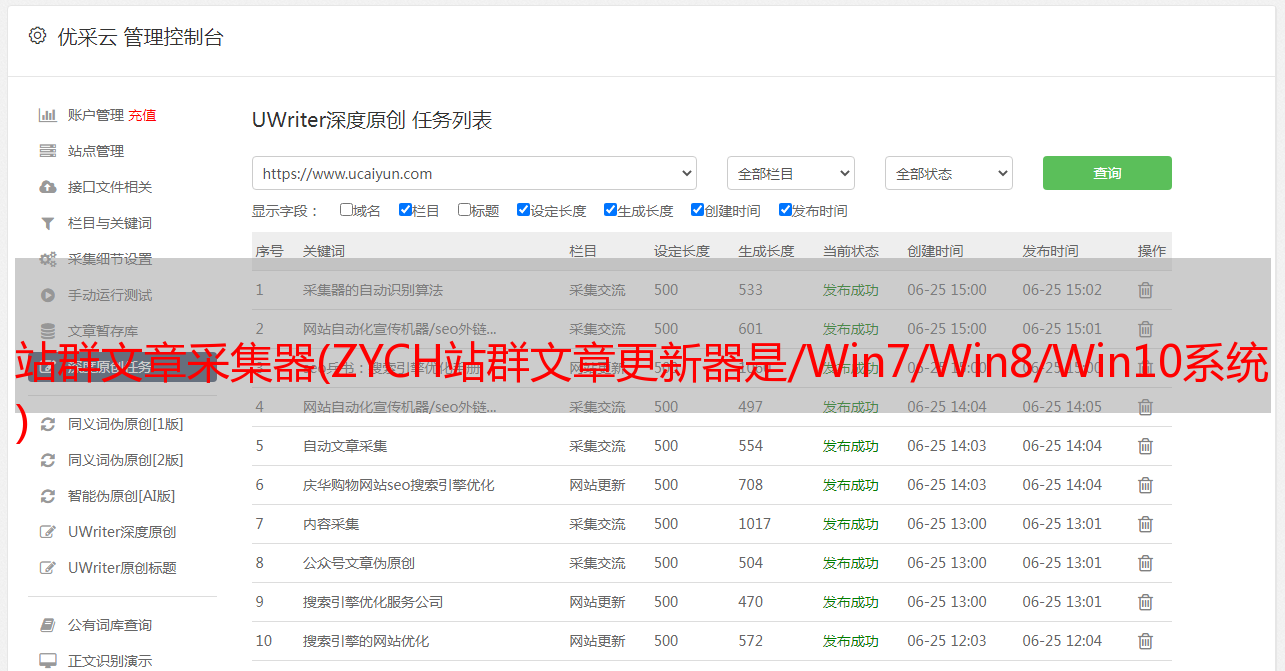This screenshot has height=671, width=1285.
Task: Click the UWriter深度原创 任务列表 heading
Action: [372, 120]
